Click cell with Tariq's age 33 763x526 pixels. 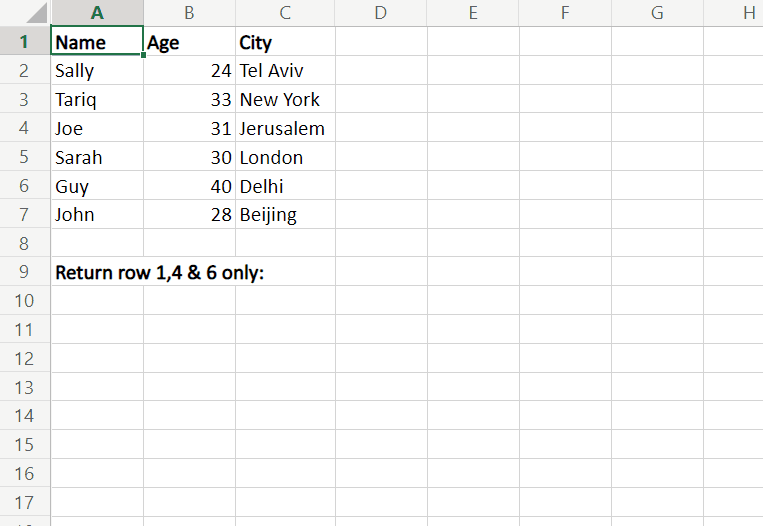[189, 100]
